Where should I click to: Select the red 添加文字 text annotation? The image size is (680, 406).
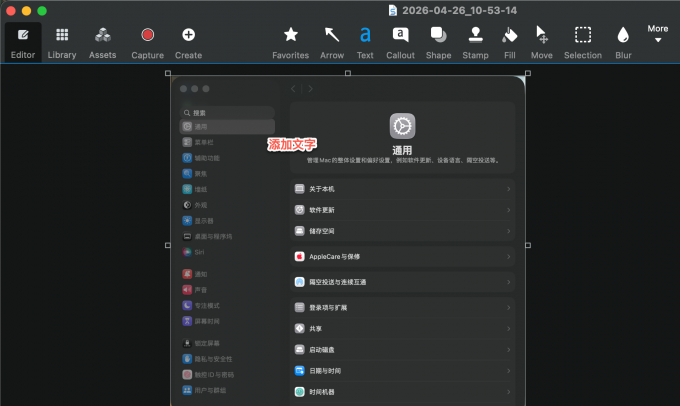(292, 144)
